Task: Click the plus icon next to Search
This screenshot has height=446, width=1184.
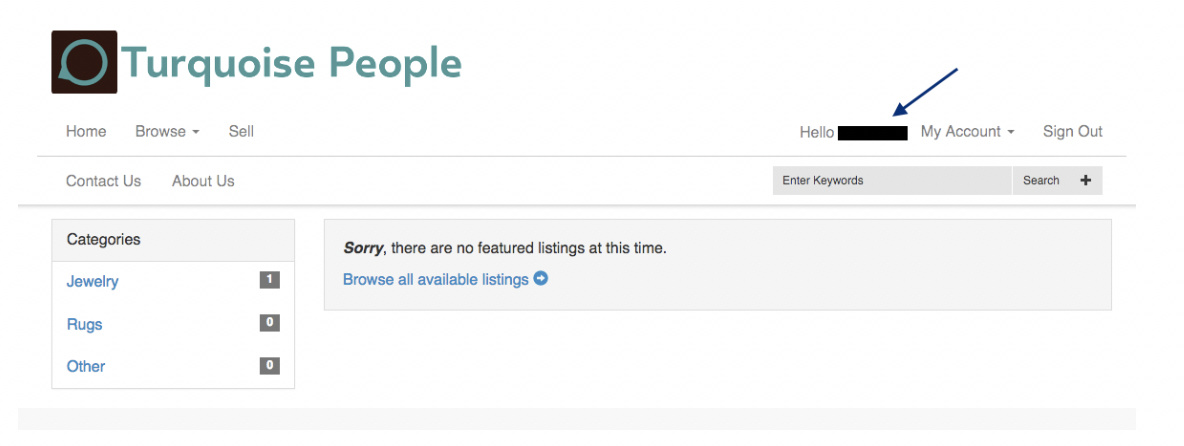Action: (1086, 180)
